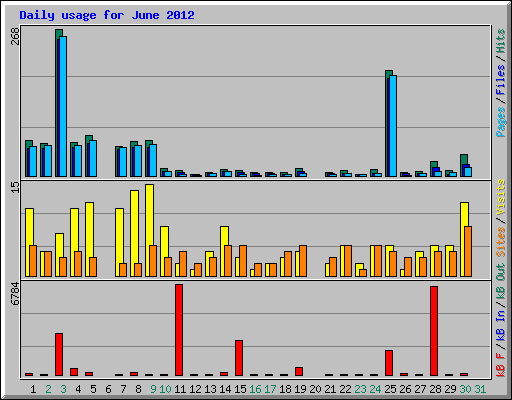Click green day label "16"
The image size is (512, 400).
[x=255, y=389]
